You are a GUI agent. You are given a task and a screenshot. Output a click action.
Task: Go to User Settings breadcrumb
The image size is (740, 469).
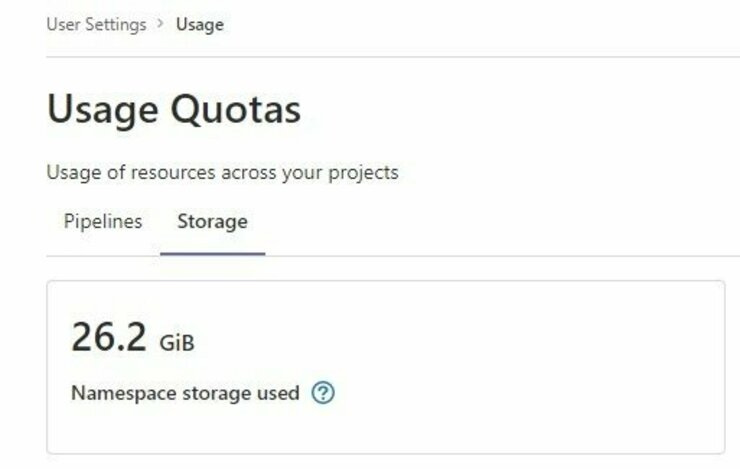click(96, 24)
